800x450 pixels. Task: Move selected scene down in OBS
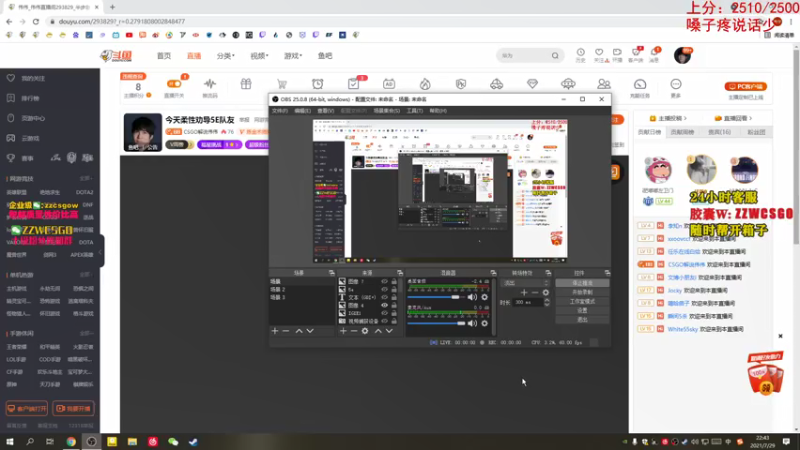[x=310, y=331]
